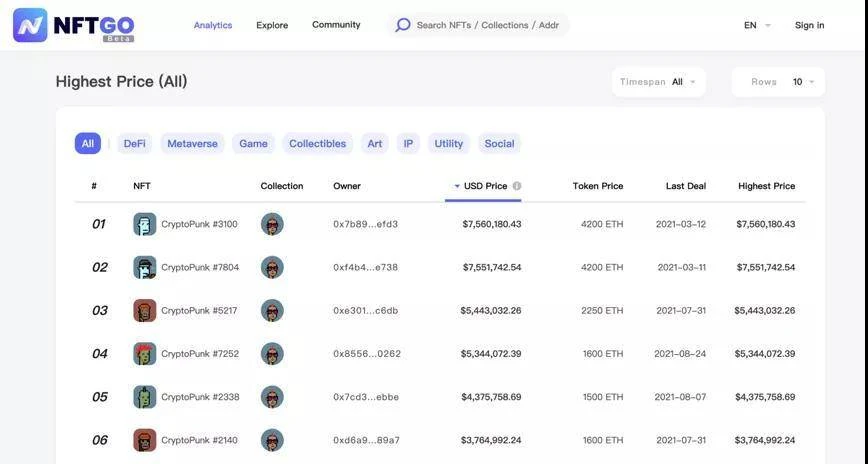The image size is (868, 464).
Task: Open CryptoPunk #2338 avatar image
Action: click(144, 397)
